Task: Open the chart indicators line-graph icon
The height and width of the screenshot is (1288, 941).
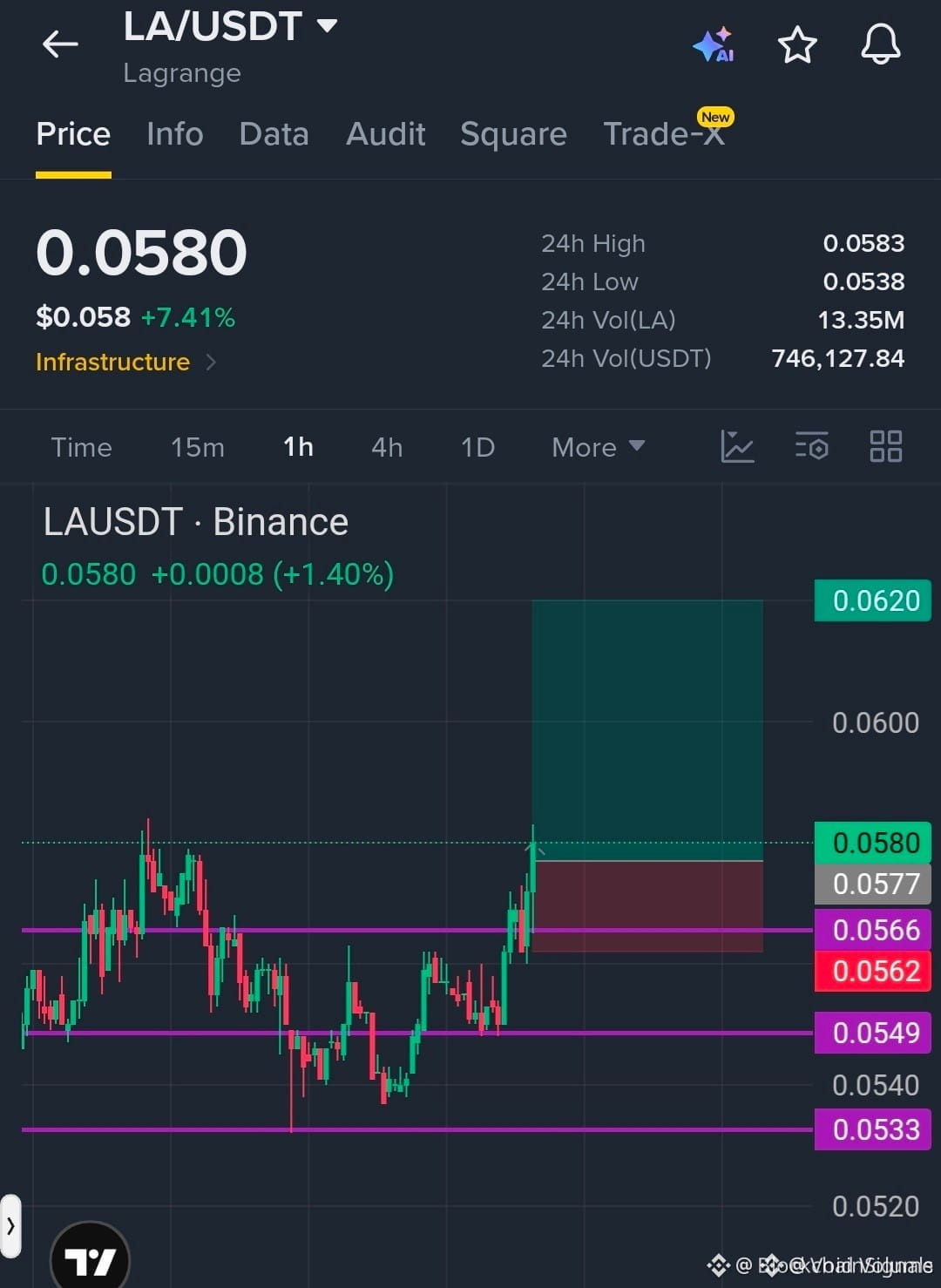Action: pos(737,446)
